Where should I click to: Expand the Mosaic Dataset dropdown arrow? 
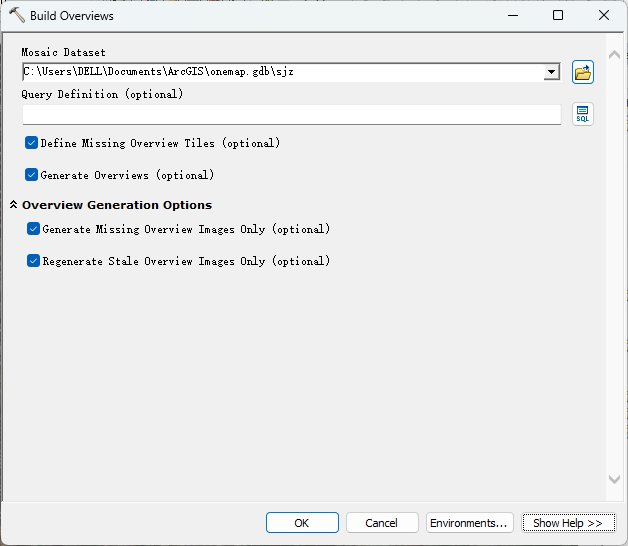click(552, 72)
